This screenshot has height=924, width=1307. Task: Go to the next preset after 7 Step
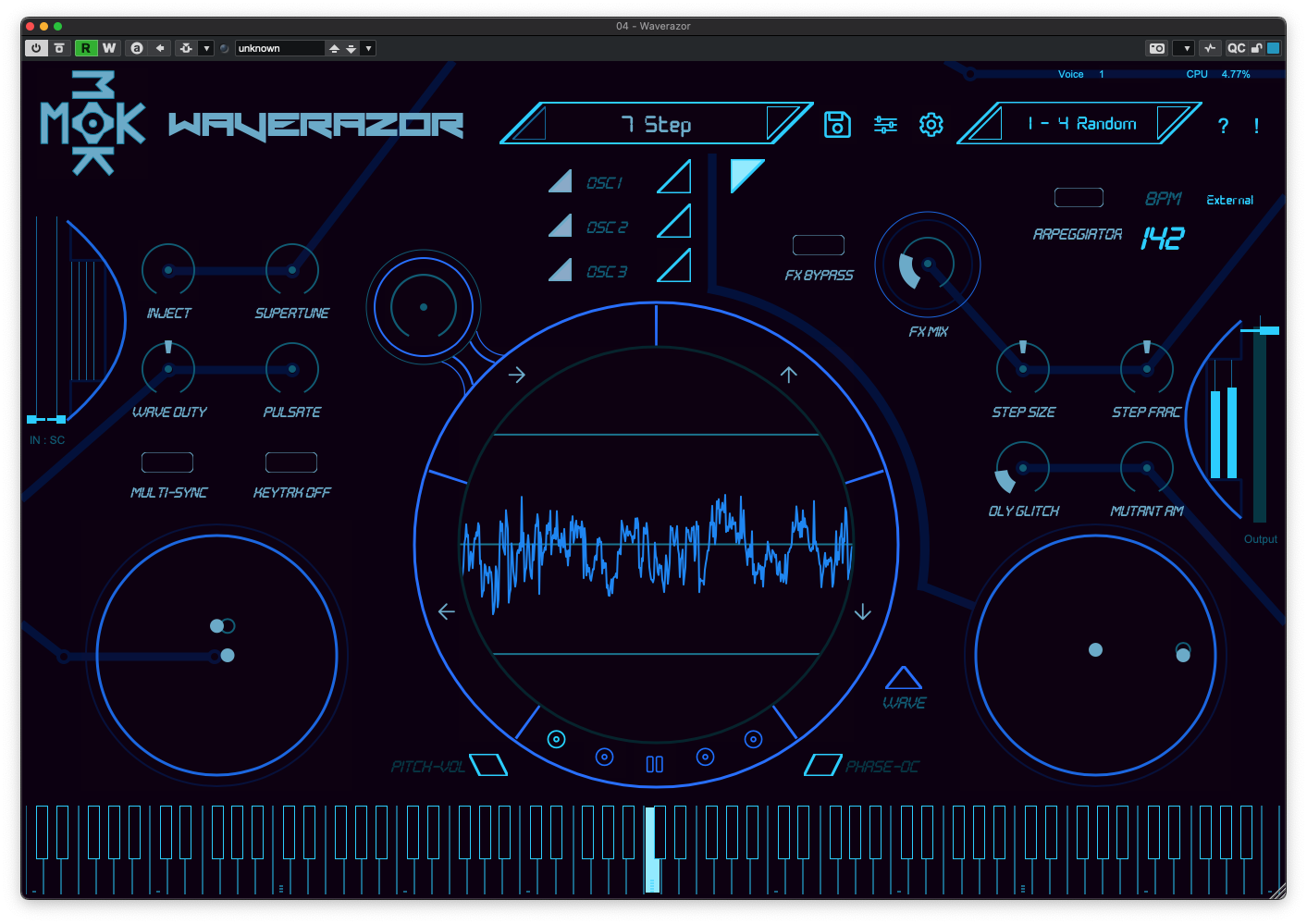782,123
